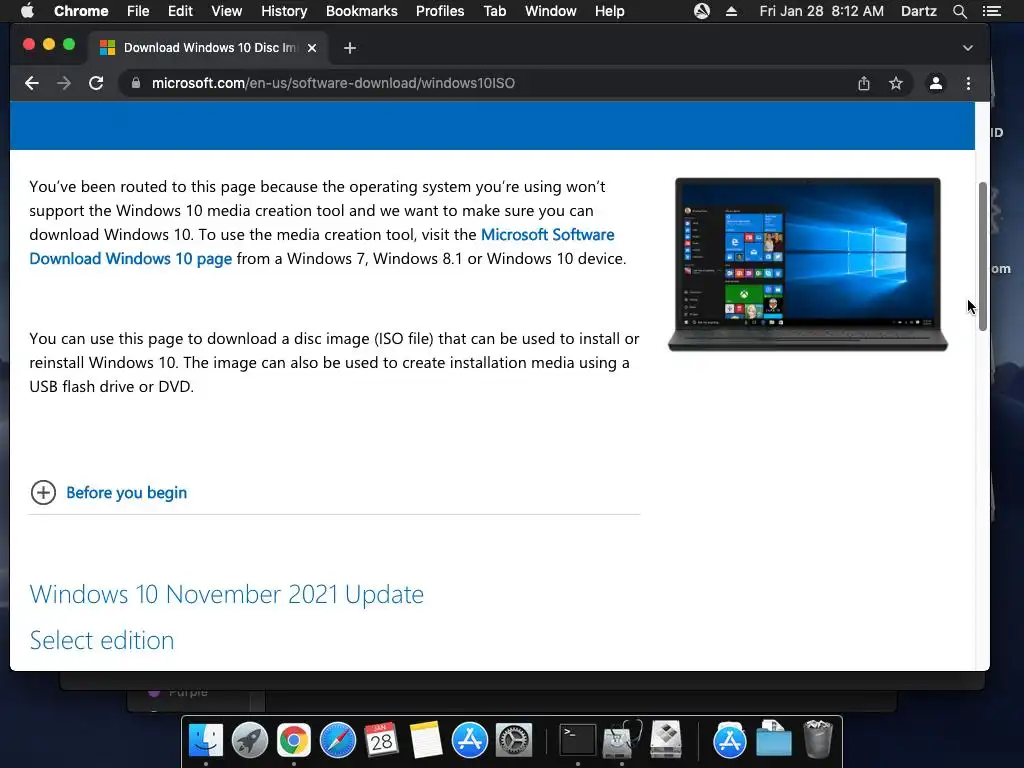Open the Trash in the Dock
The width and height of the screenshot is (1024, 768).
pos(818,741)
